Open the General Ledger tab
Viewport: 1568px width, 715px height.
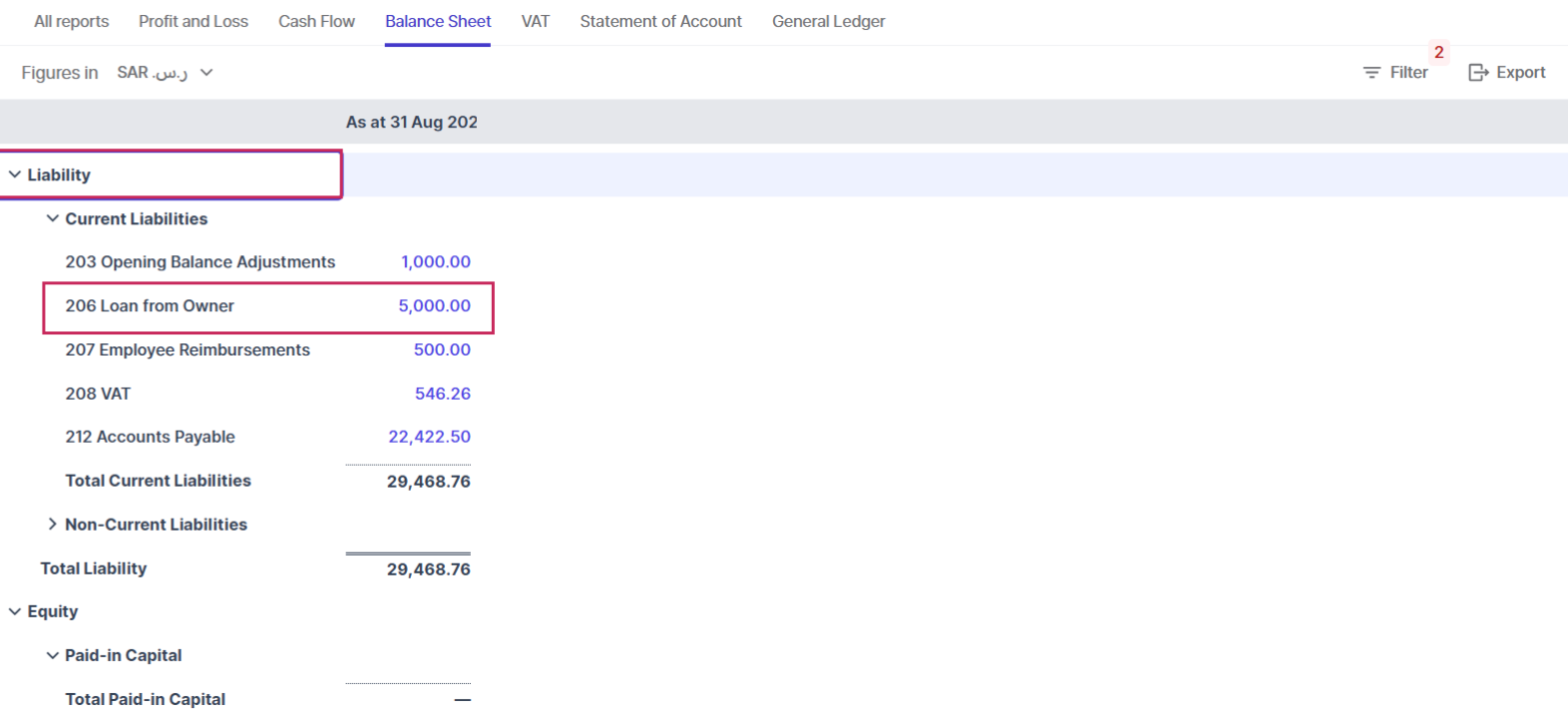pyautogui.click(x=829, y=21)
